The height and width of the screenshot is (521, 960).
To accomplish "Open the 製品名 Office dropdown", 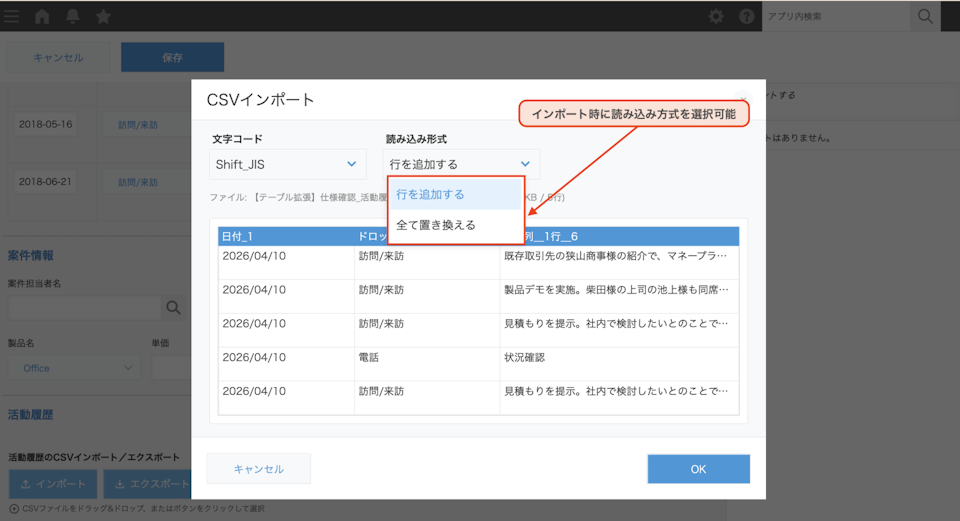I will (75, 368).
